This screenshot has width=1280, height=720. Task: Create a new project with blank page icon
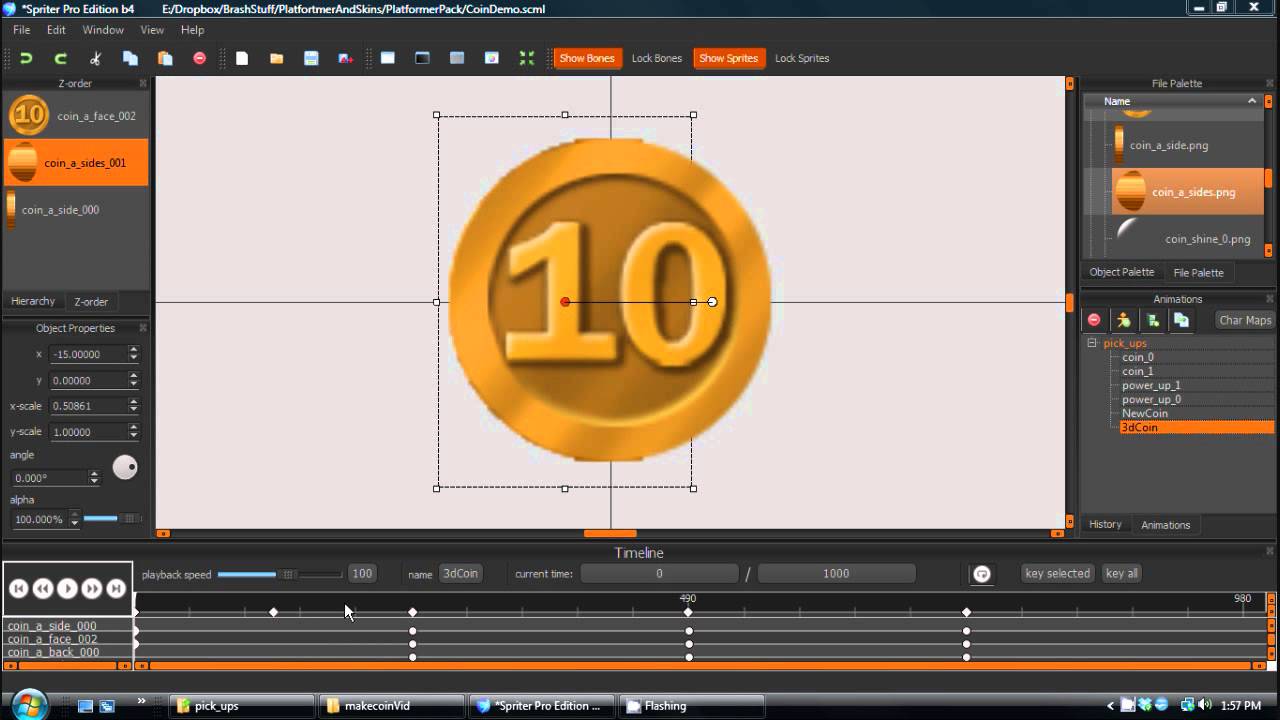[242, 58]
